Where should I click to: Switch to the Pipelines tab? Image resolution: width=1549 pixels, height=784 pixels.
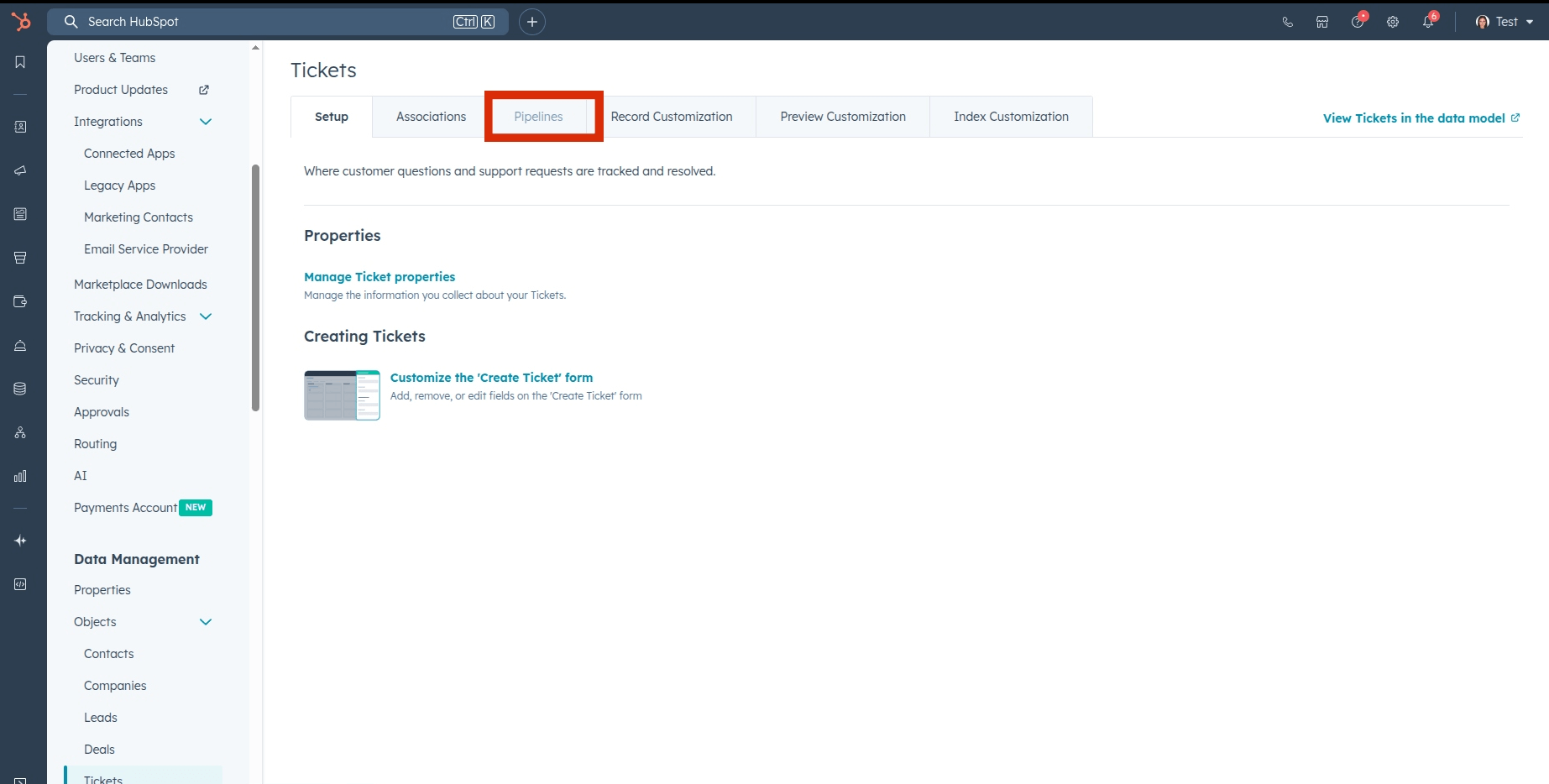click(x=538, y=117)
